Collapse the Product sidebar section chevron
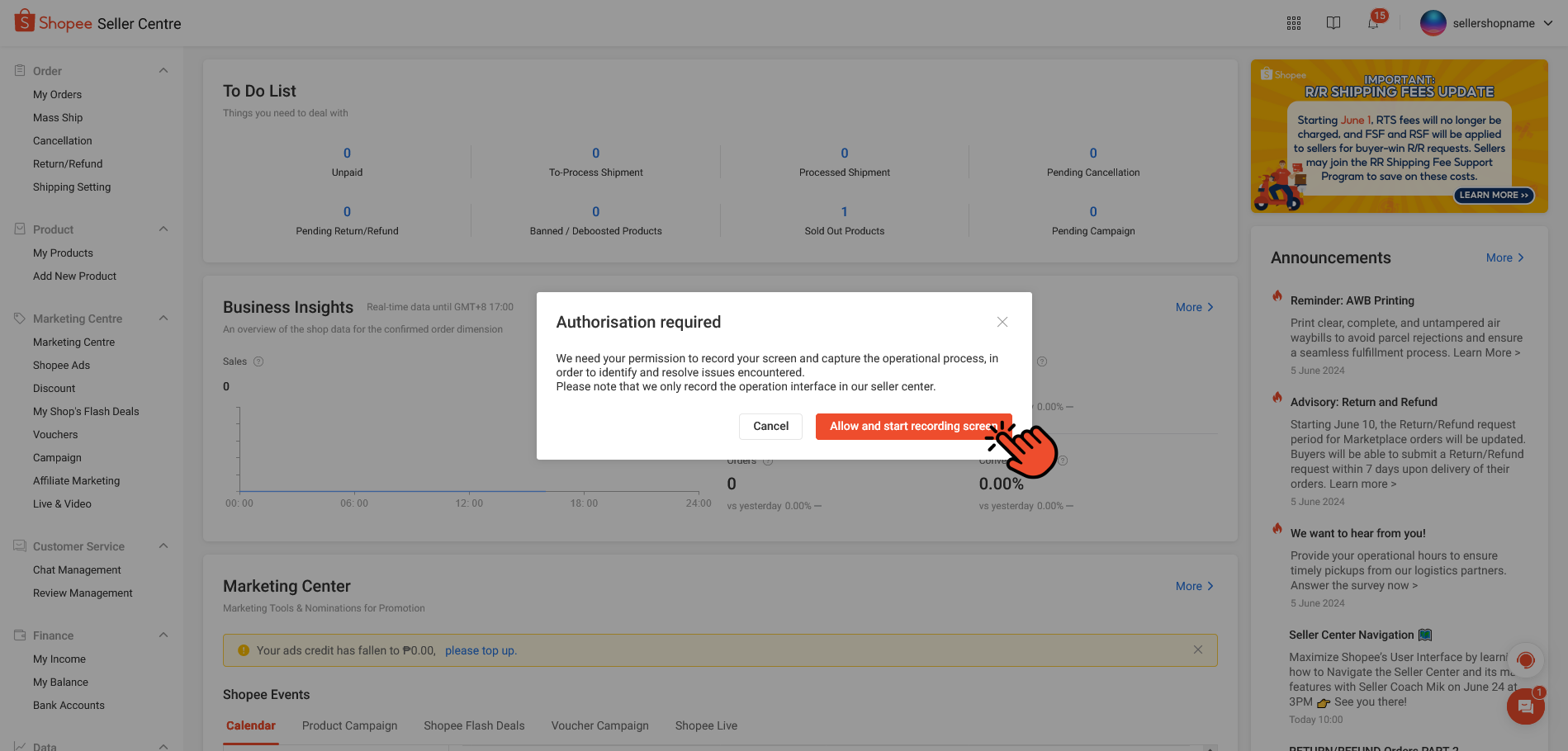The width and height of the screenshot is (1568, 751). (163, 229)
